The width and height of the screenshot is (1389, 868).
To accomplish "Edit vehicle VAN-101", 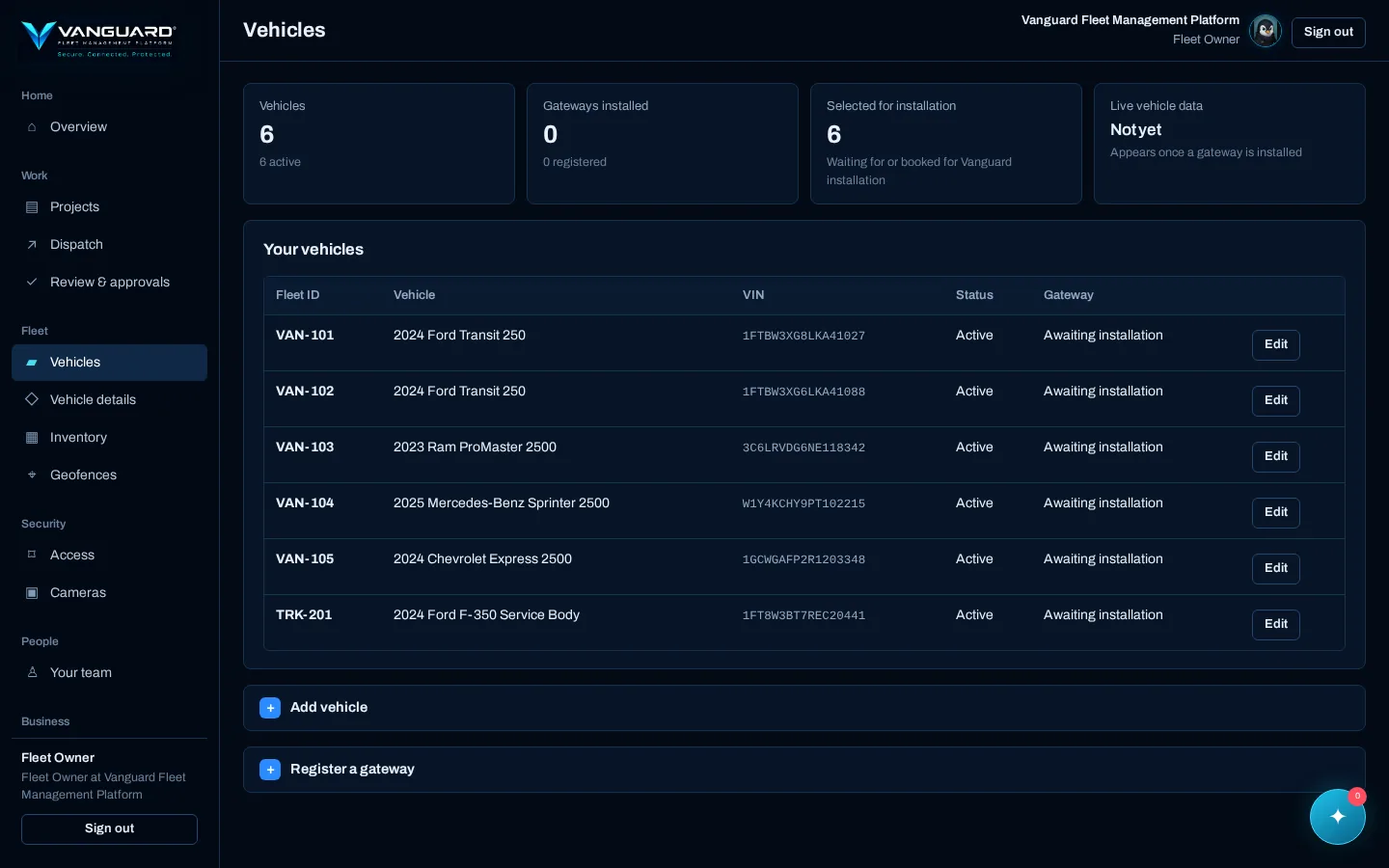I will click(1275, 345).
